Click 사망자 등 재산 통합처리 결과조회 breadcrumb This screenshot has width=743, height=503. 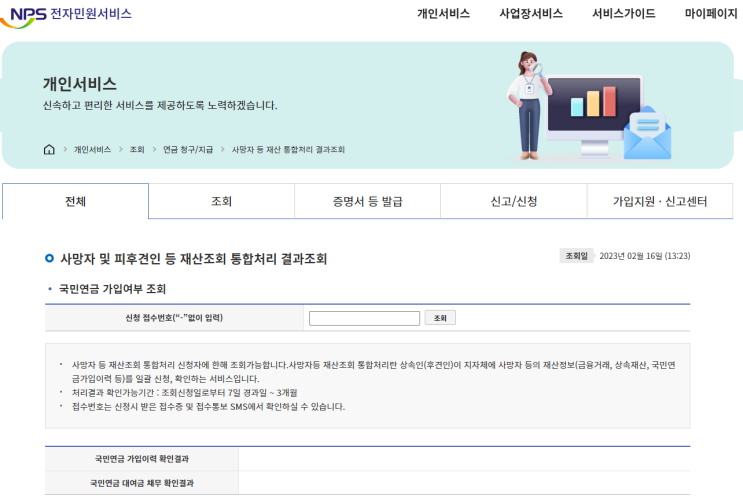coord(288,150)
